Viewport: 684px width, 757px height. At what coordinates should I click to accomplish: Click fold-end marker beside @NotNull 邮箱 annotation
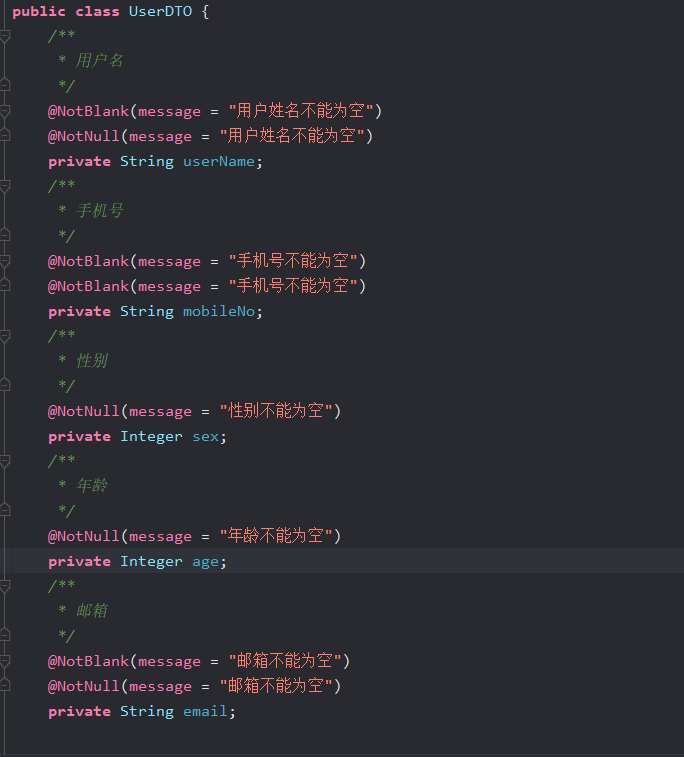pyautogui.click(x=5, y=686)
